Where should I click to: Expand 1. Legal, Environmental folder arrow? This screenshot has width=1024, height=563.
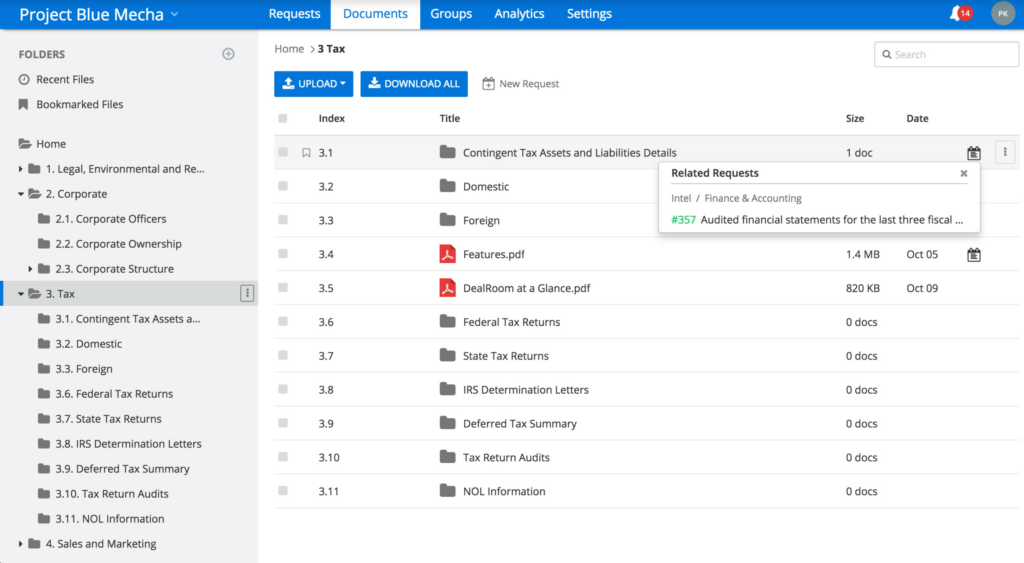pos(20,169)
